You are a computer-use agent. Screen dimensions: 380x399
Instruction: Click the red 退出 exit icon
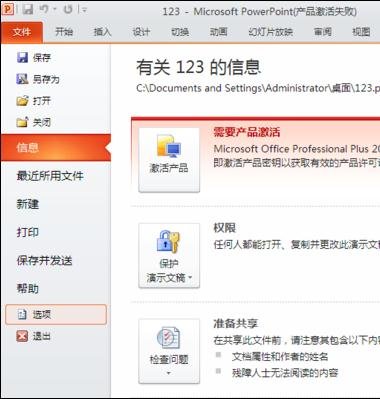pyautogui.click(x=22, y=336)
